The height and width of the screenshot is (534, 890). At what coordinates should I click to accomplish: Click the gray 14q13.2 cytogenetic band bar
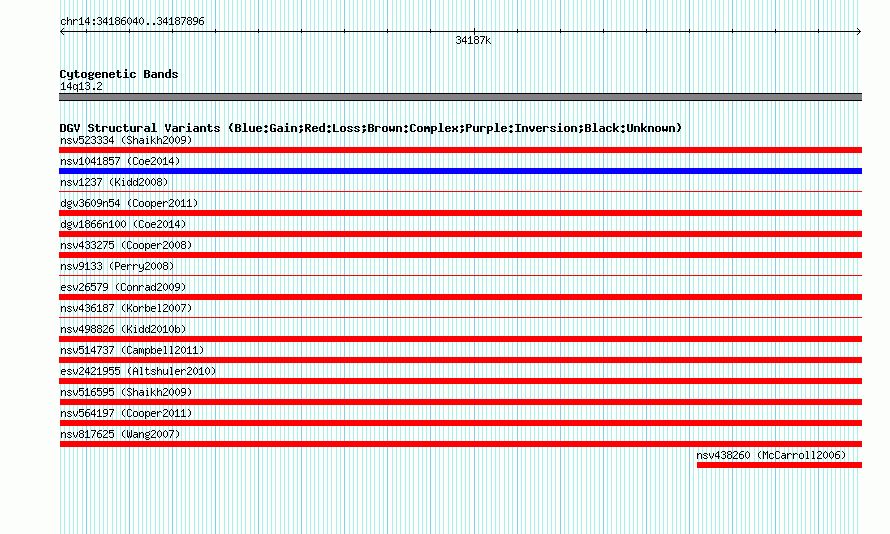(x=460, y=97)
